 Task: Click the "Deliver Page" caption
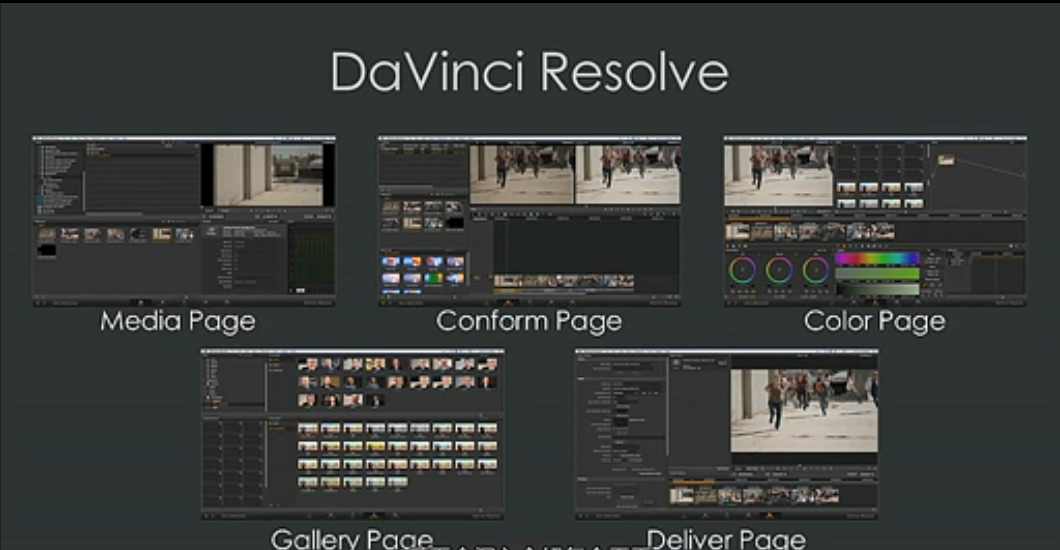(726, 539)
